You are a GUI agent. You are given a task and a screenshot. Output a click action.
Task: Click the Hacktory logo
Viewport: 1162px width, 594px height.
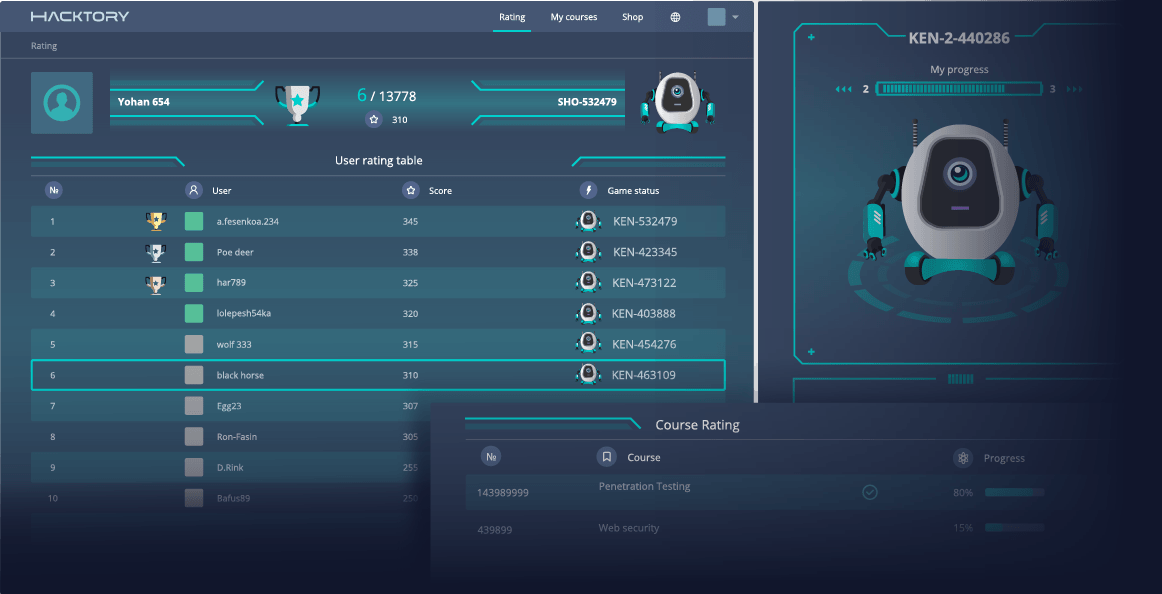click(79, 16)
